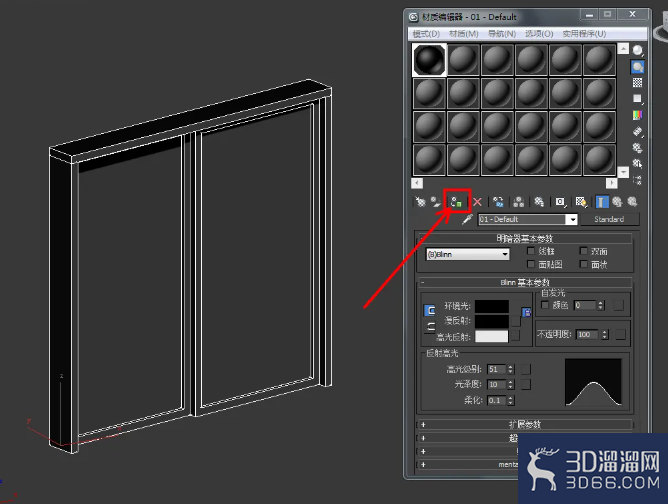This screenshot has width=668, height=504.
Task: Click the 环境光 black color swatch
Action: pyautogui.click(x=492, y=306)
